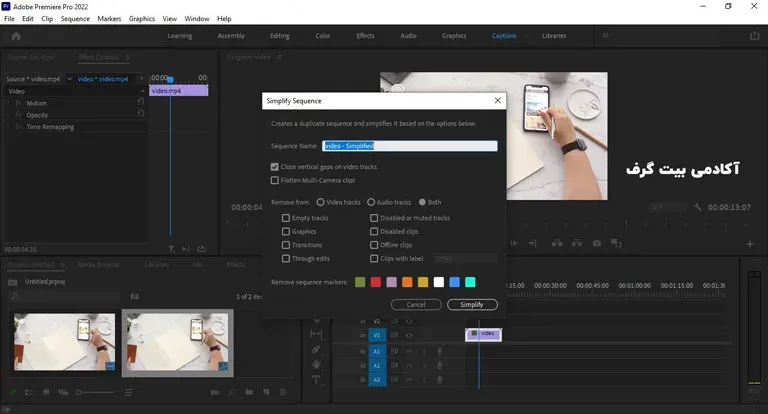768x414 pixels.
Task: Open the Markers menu
Action: 109,19
